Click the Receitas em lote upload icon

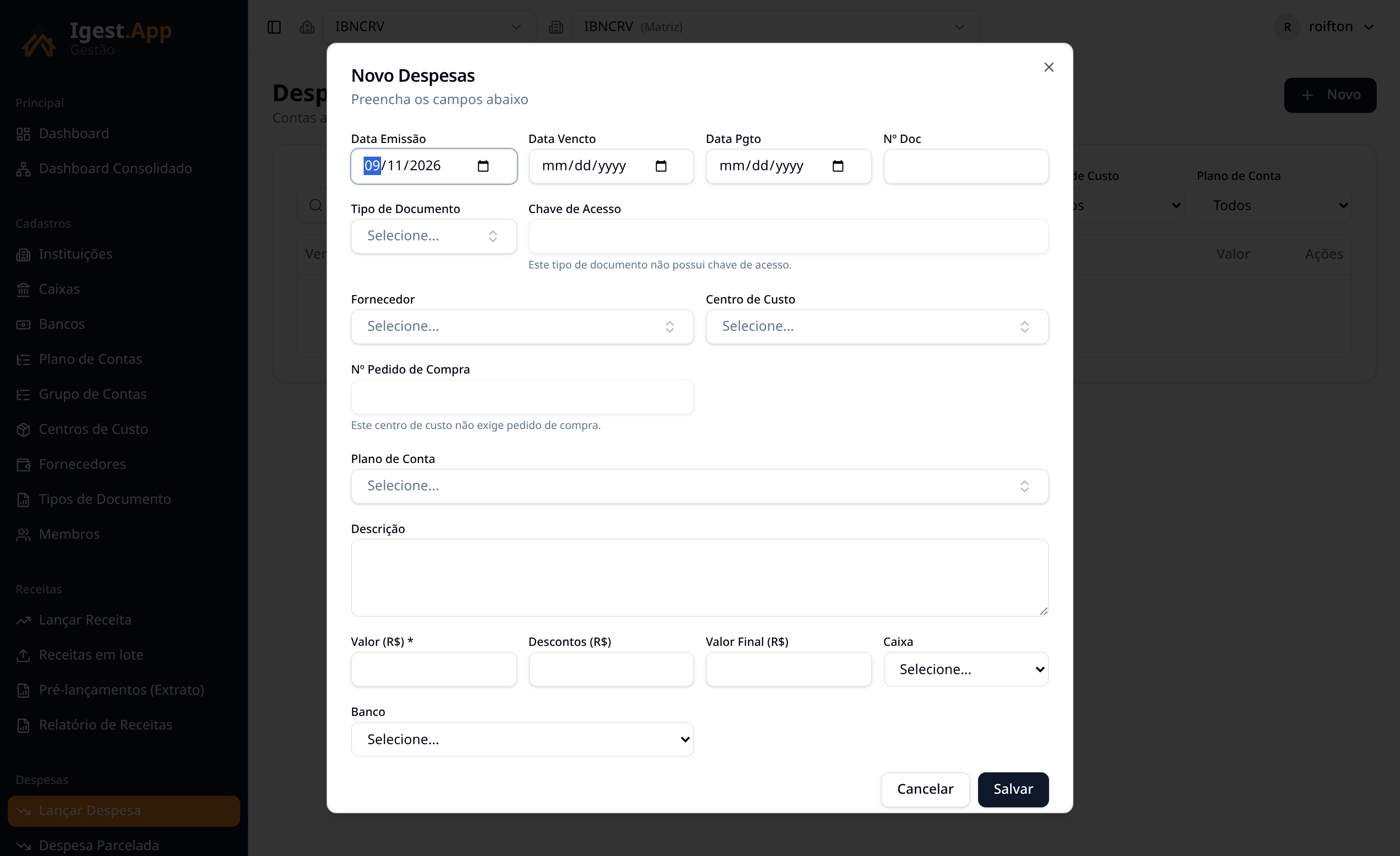click(x=23, y=655)
